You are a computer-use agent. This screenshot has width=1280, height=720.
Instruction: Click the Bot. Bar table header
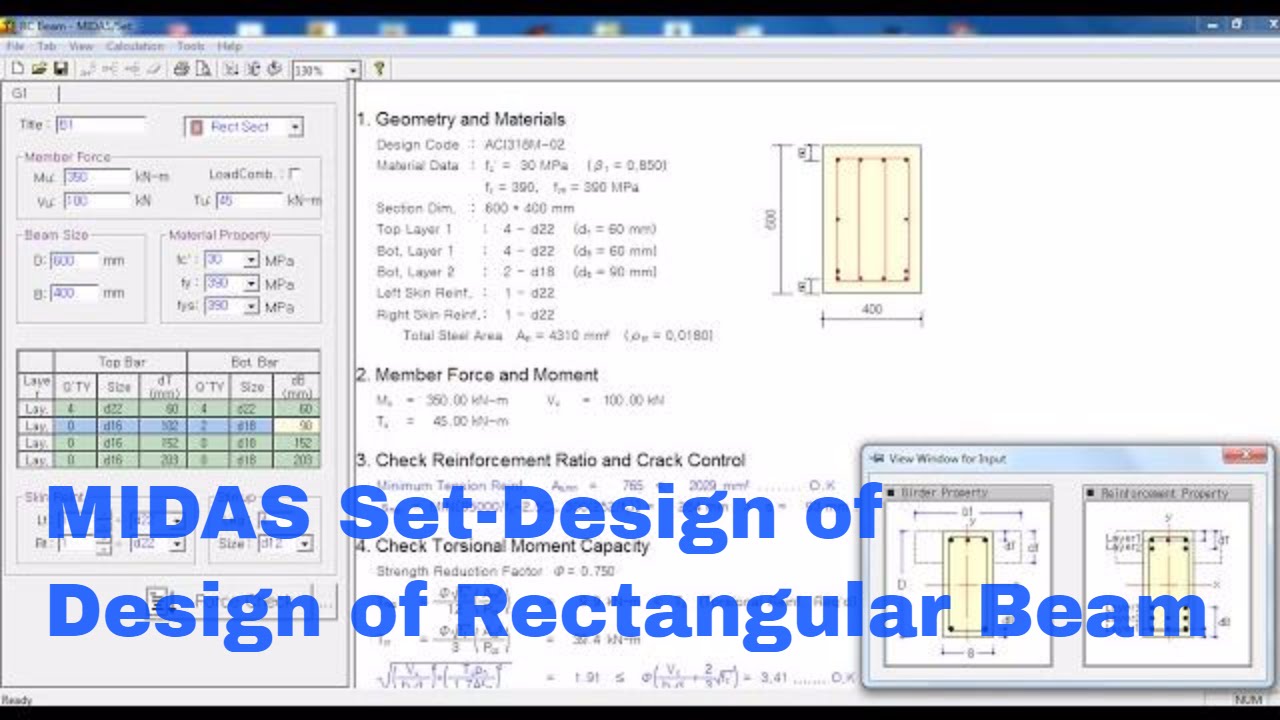[x=254, y=362]
